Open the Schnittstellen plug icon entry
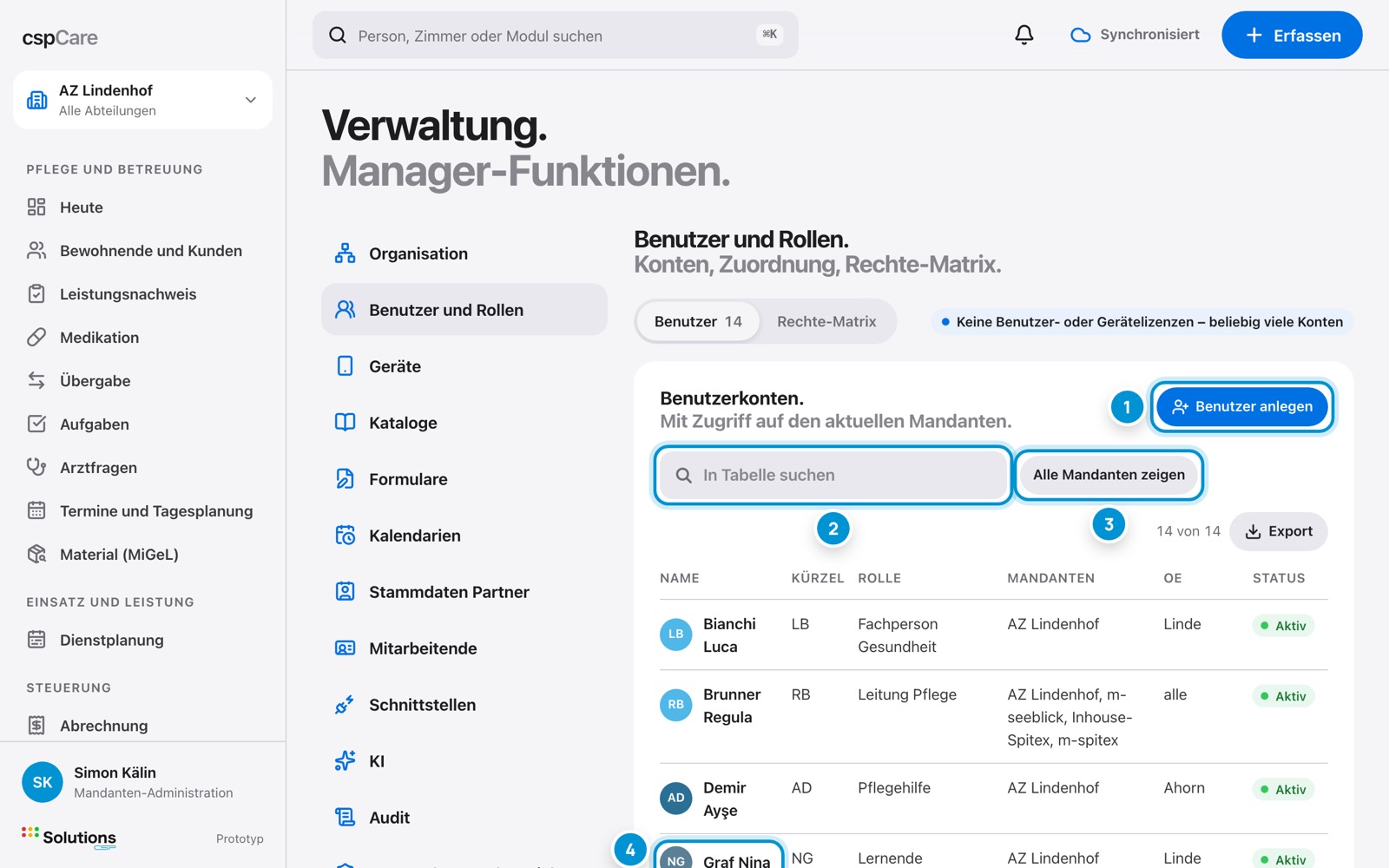The width and height of the screenshot is (1389, 868). pyautogui.click(x=345, y=705)
